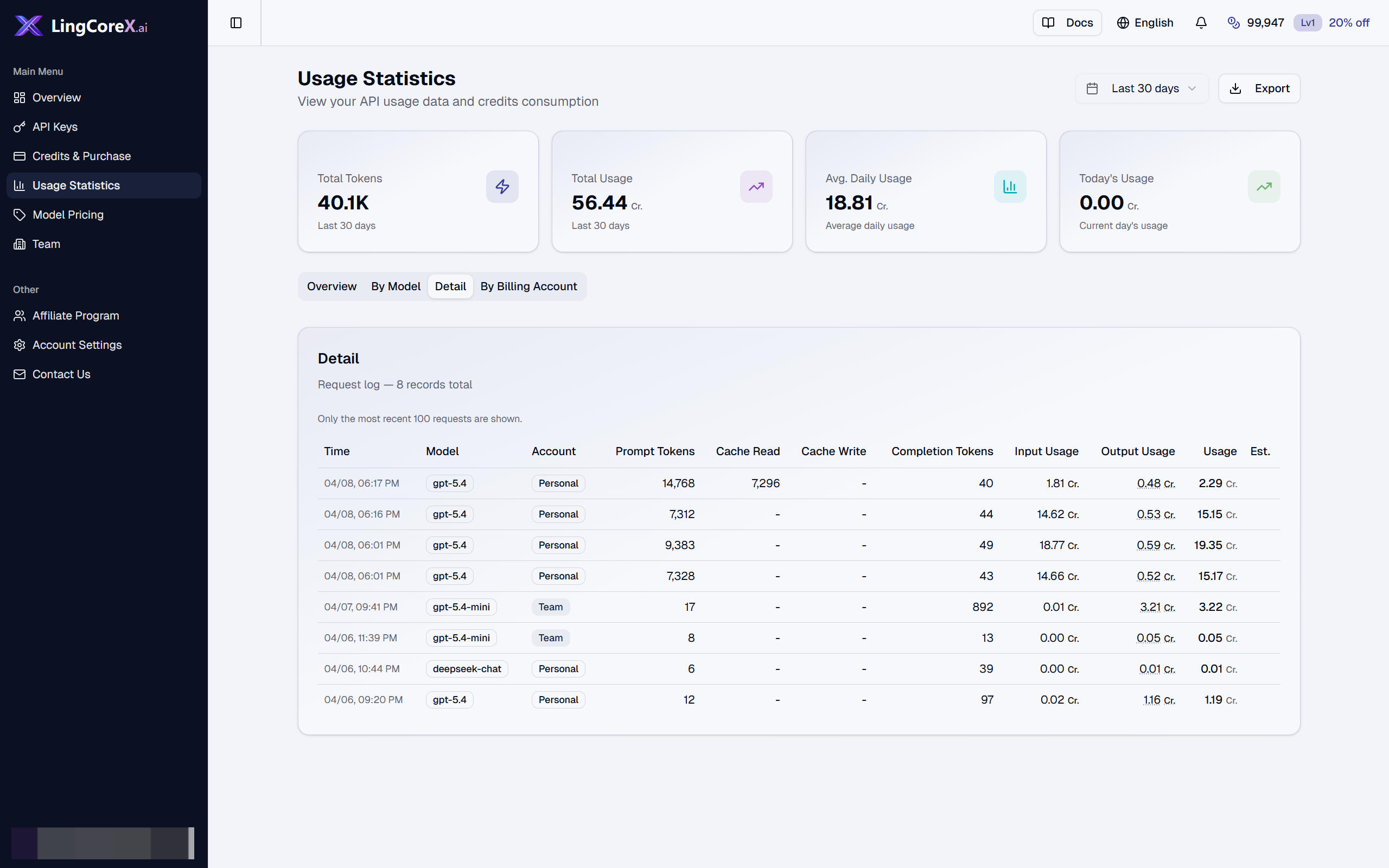Open Affiliate Program page
The width and height of the screenshot is (1389, 868).
[103, 316]
